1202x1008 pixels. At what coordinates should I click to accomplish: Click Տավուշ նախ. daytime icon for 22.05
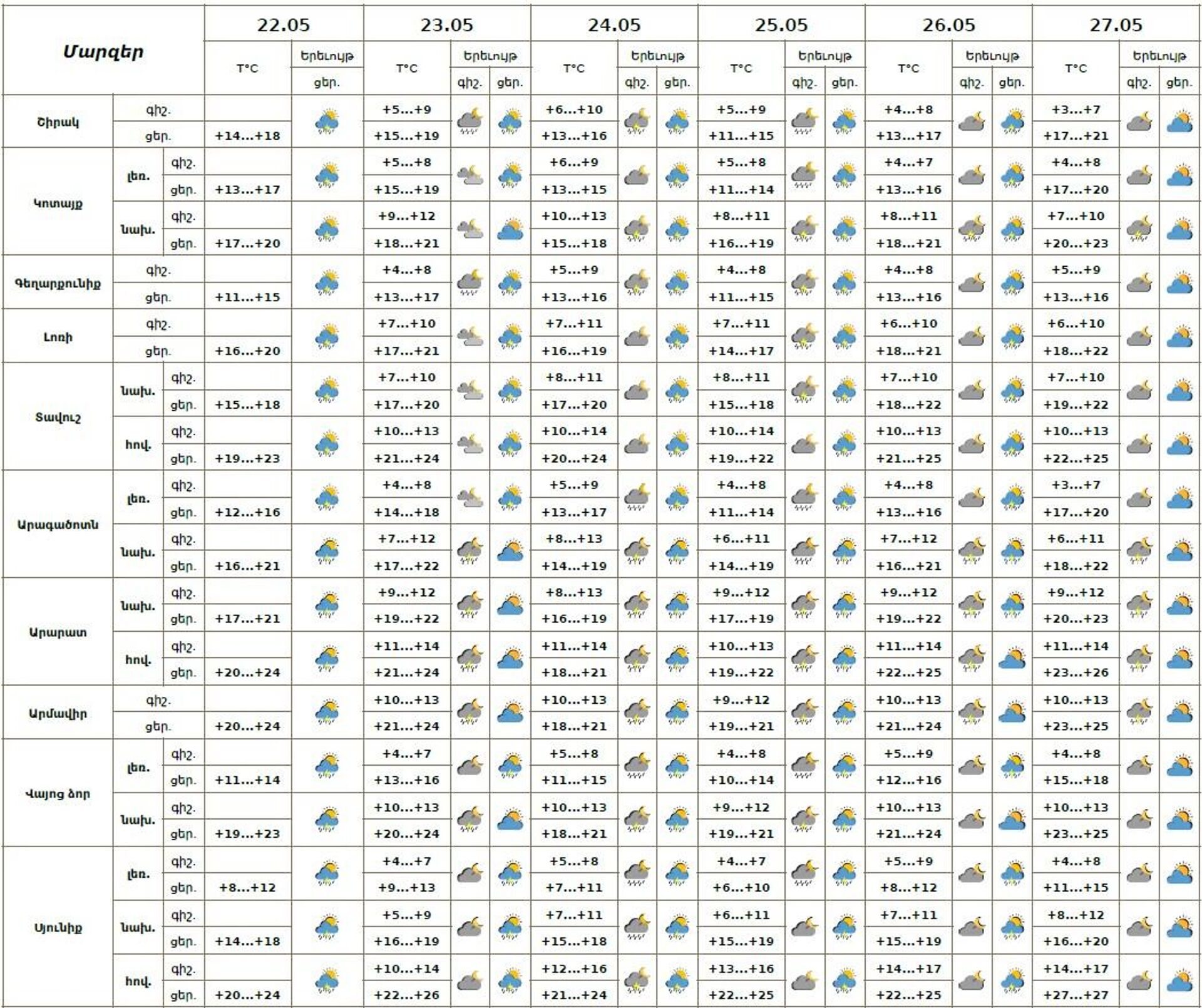[x=327, y=391]
